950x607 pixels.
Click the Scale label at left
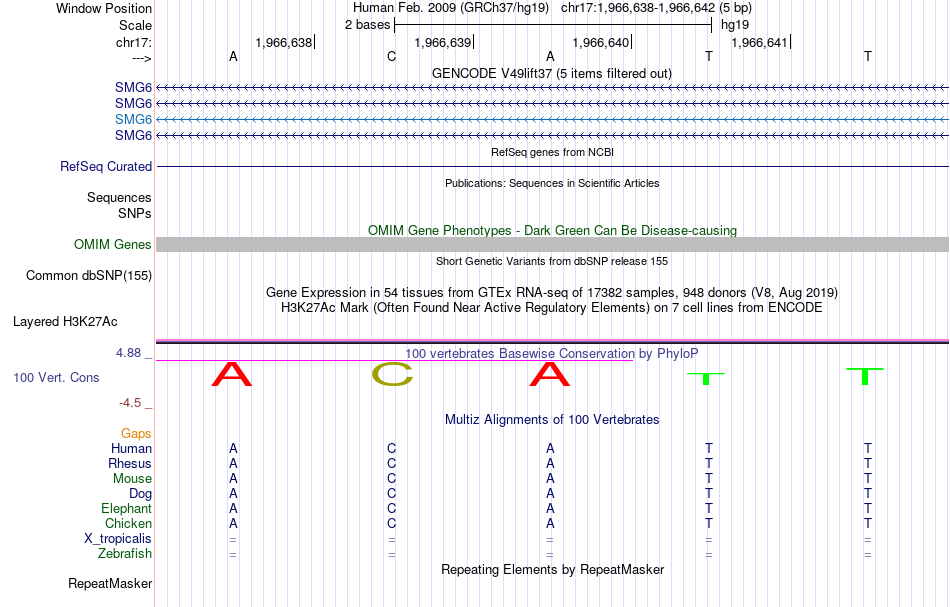[136, 25]
